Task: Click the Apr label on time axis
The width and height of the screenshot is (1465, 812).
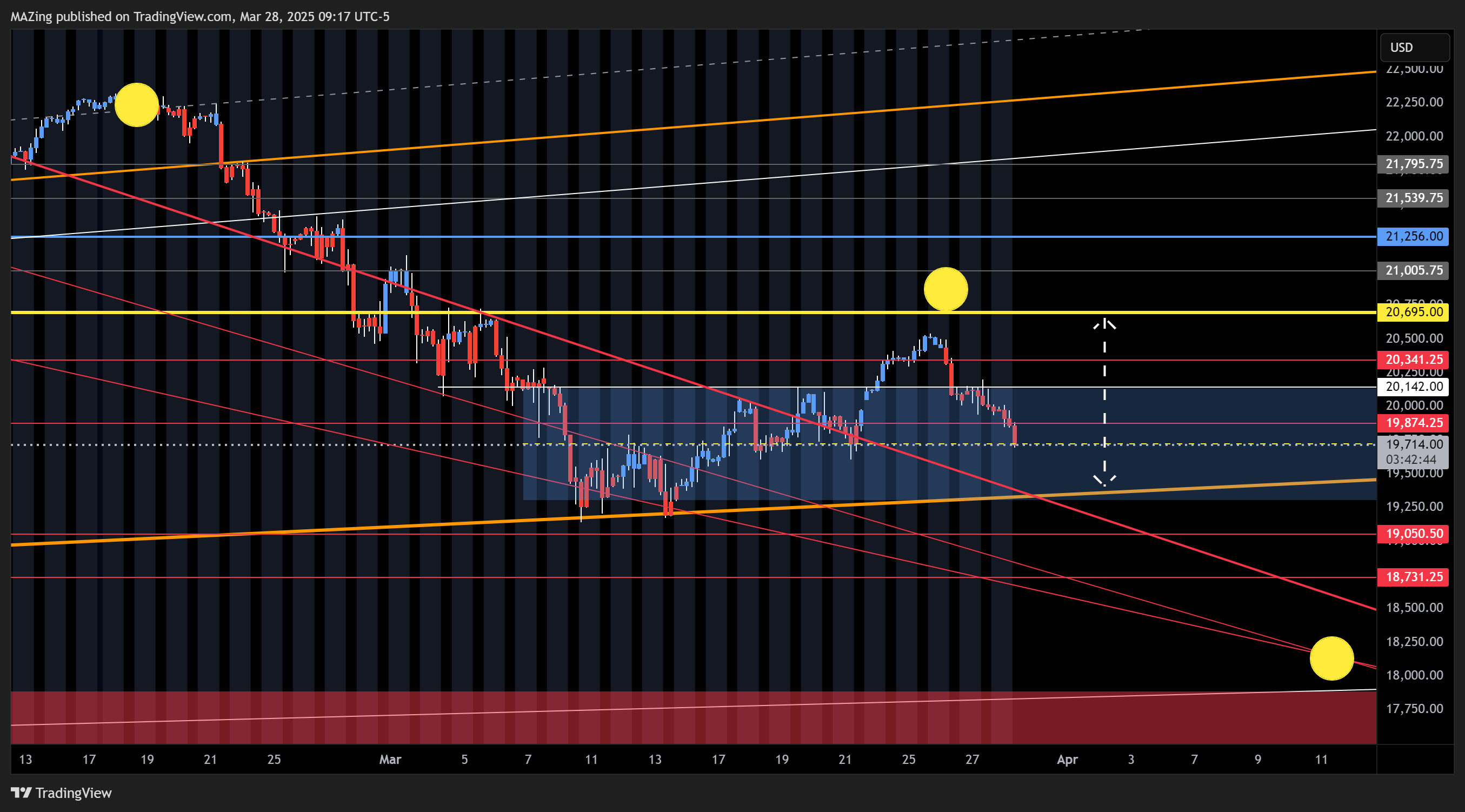Action: (x=1068, y=760)
